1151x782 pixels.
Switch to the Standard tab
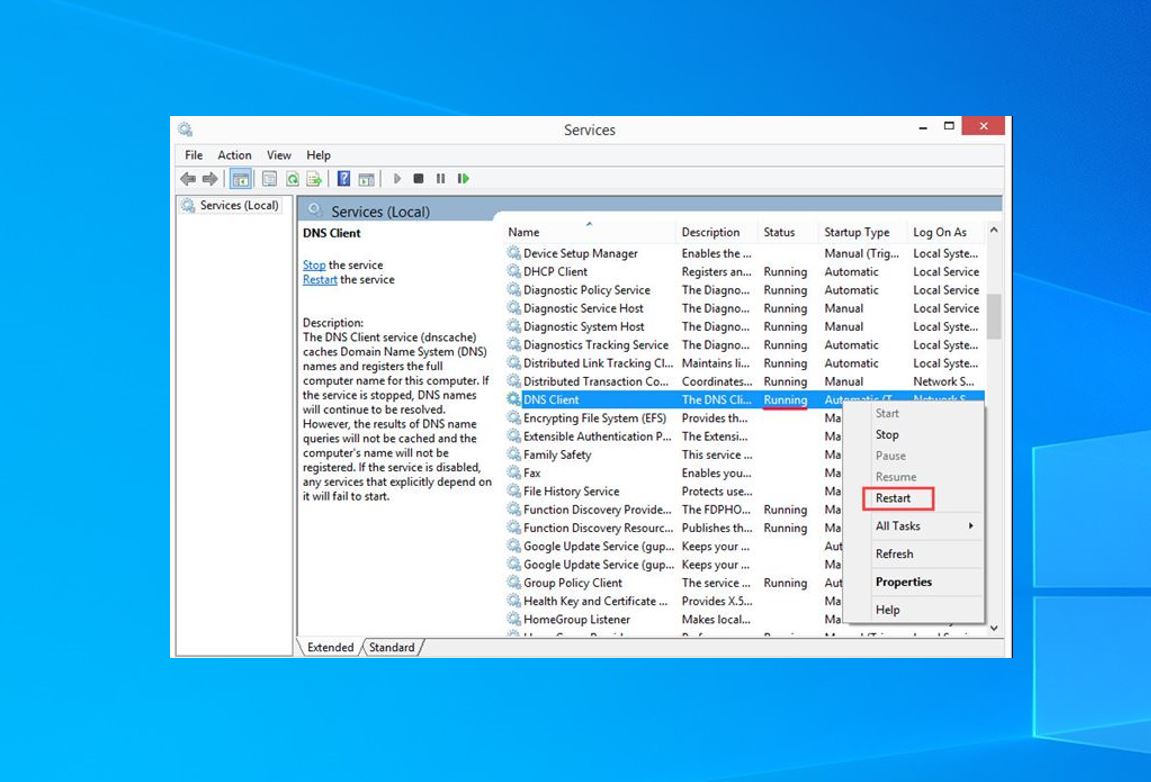pyautogui.click(x=392, y=647)
